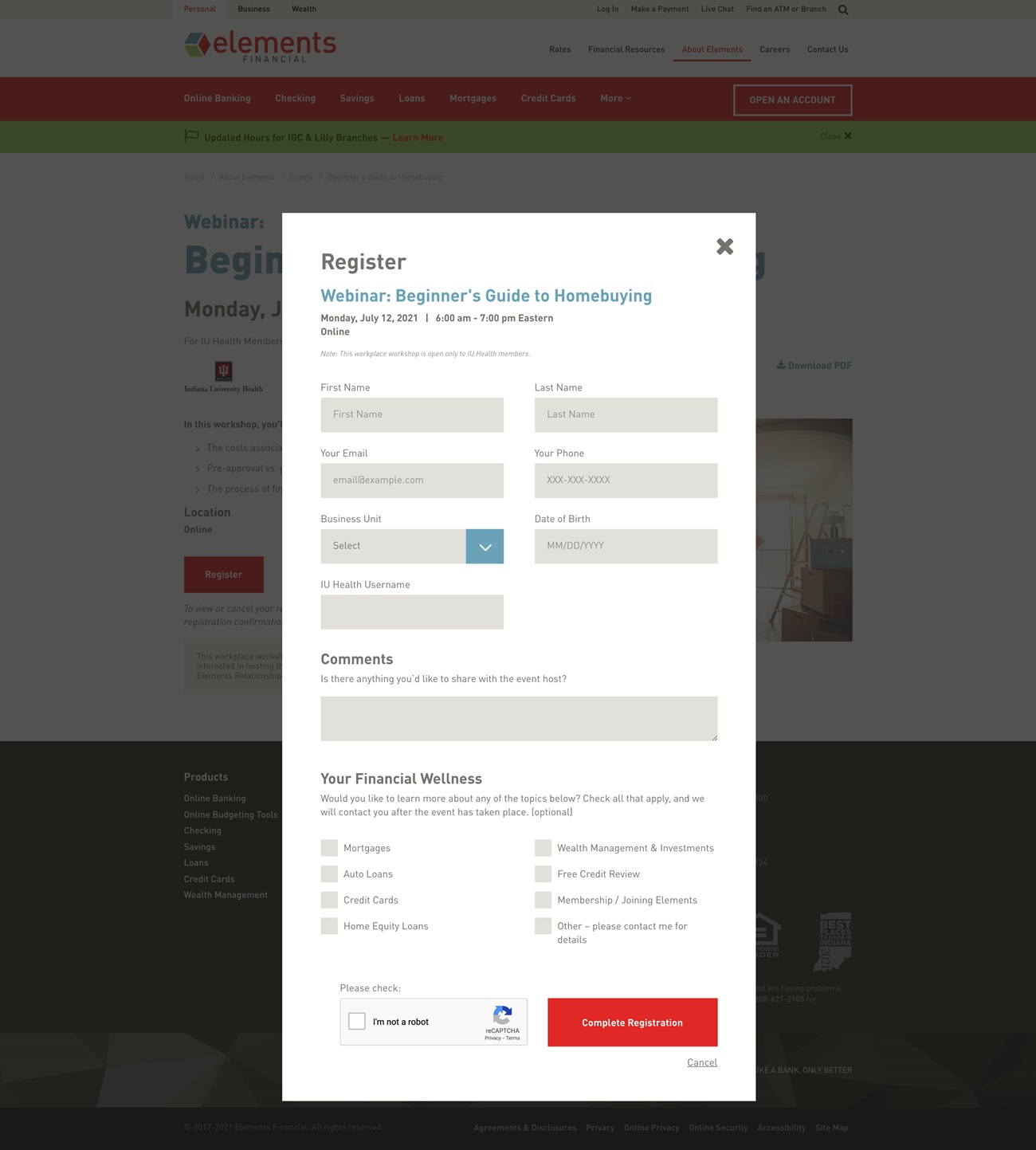Image resolution: width=1036 pixels, height=1150 pixels.
Task: Click the Business Unit Select field
Action: 394,547
